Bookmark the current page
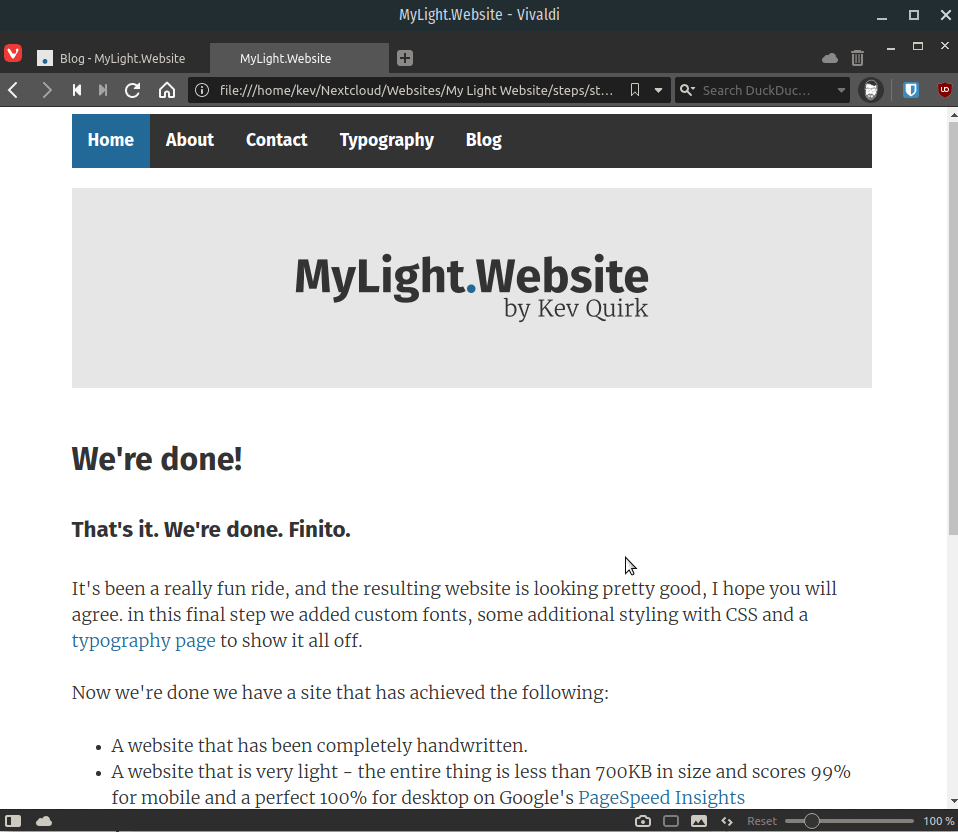The image size is (958, 832). [x=635, y=89]
